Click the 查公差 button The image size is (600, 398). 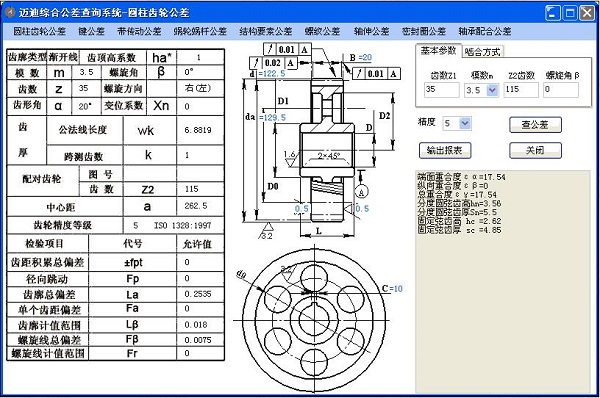(535, 125)
